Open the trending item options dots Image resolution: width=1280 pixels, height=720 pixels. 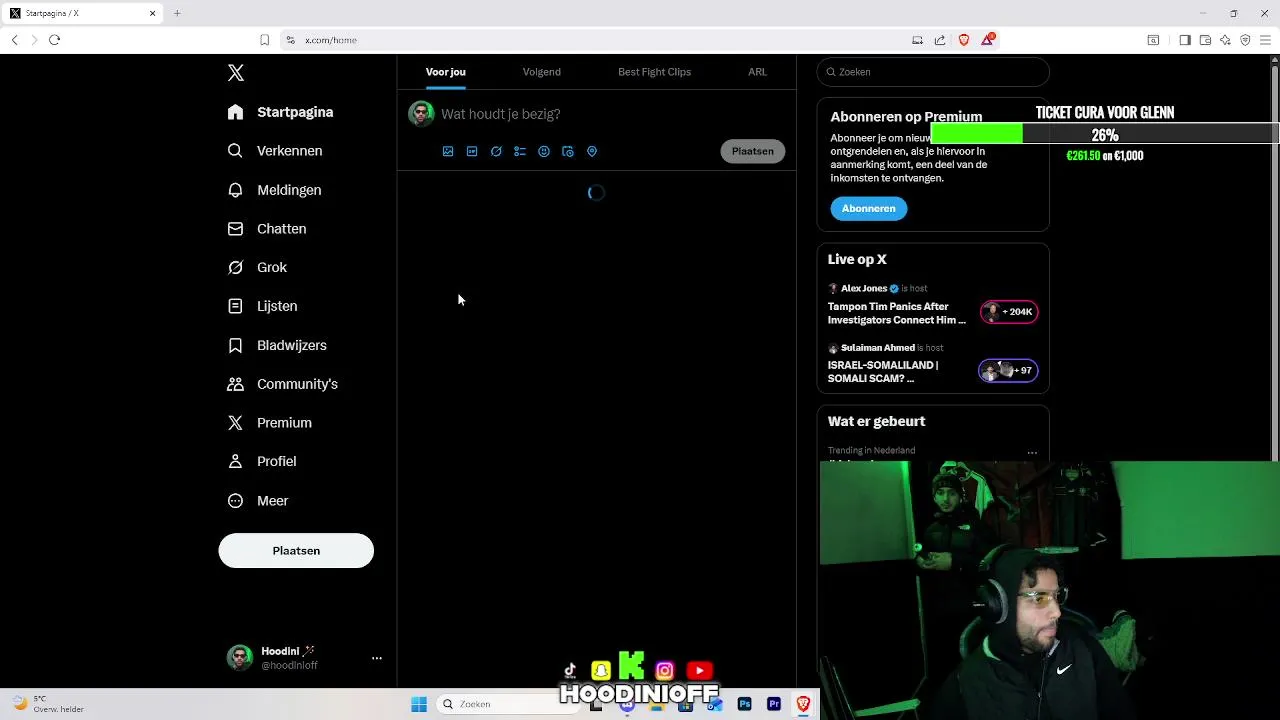1032,453
